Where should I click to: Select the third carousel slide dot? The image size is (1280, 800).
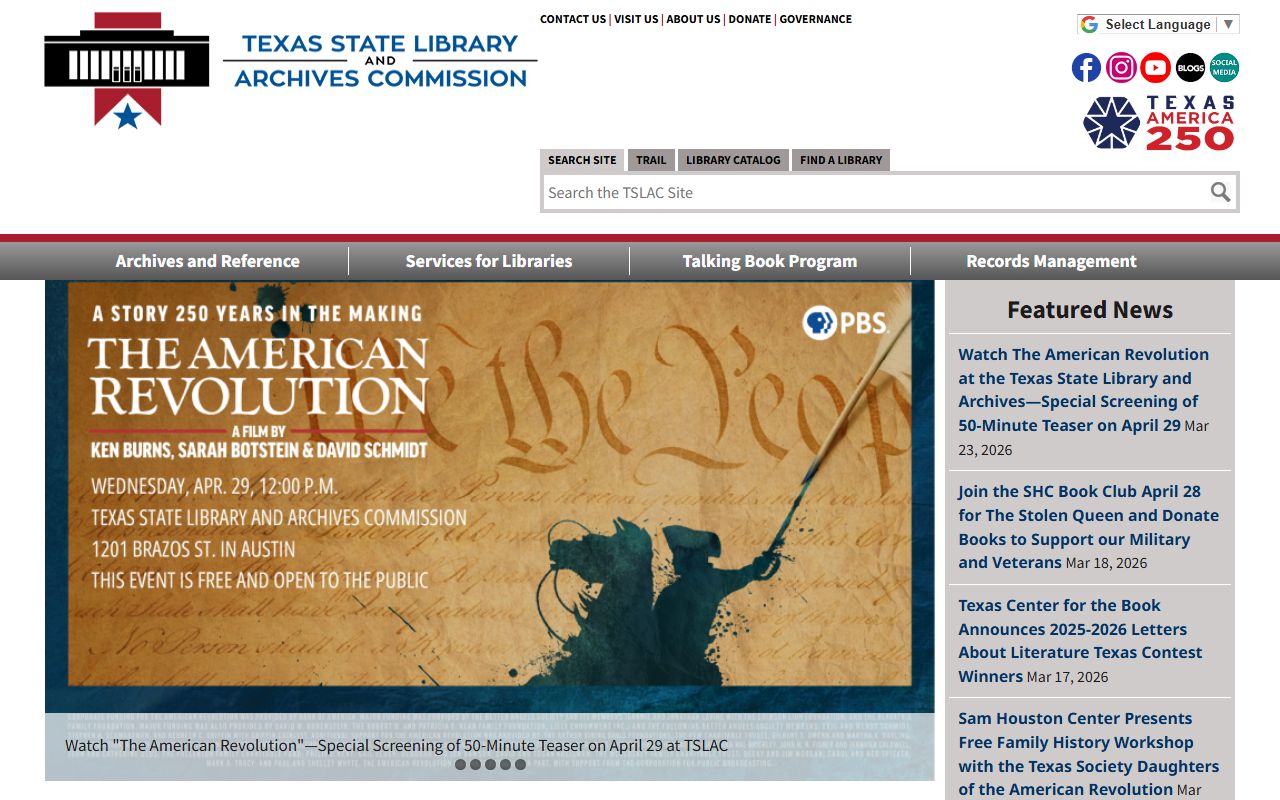490,764
